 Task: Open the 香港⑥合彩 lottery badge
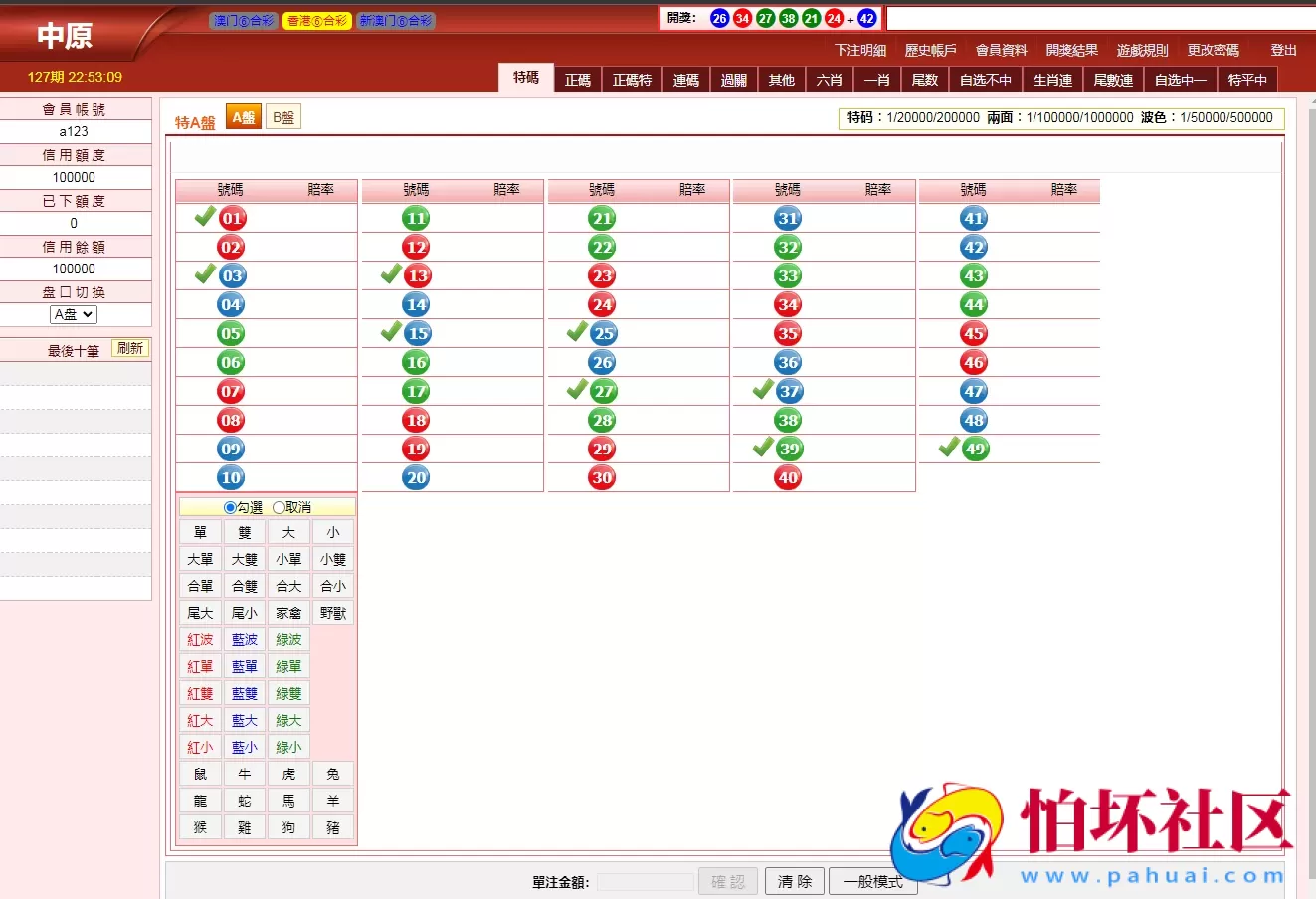click(315, 19)
